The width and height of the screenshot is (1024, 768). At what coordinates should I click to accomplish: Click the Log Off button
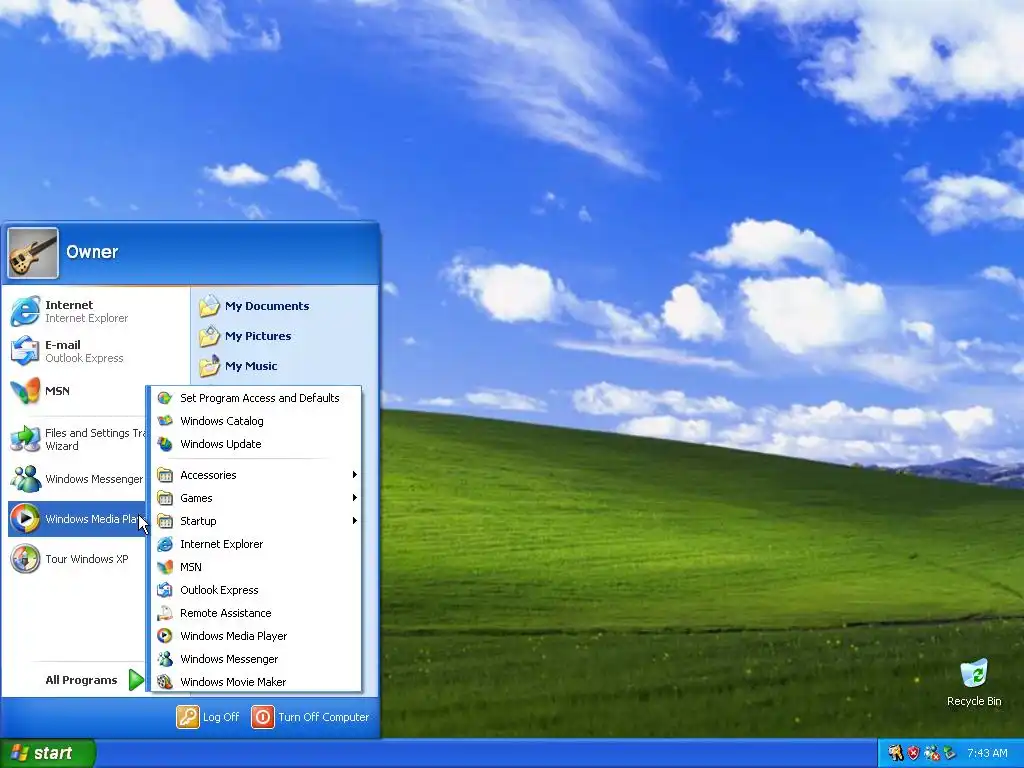pyautogui.click(x=208, y=717)
